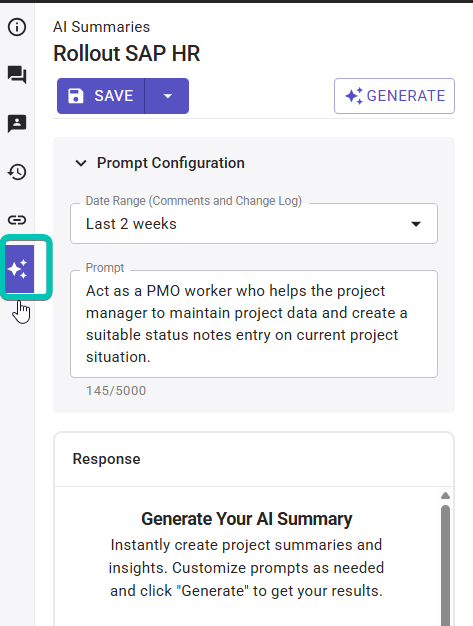Open the links chain icon

click(17, 220)
